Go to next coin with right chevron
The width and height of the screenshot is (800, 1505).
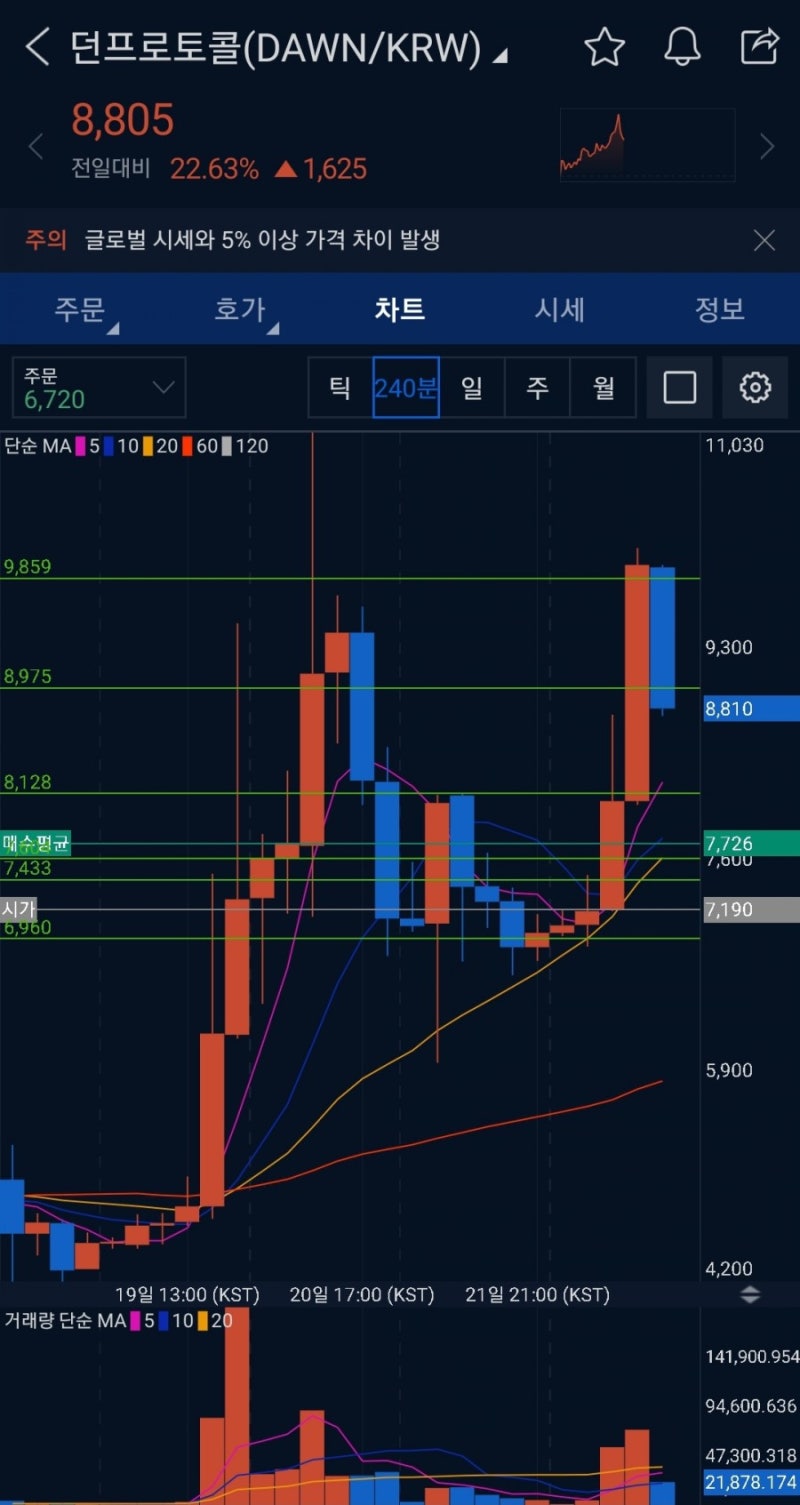point(767,147)
